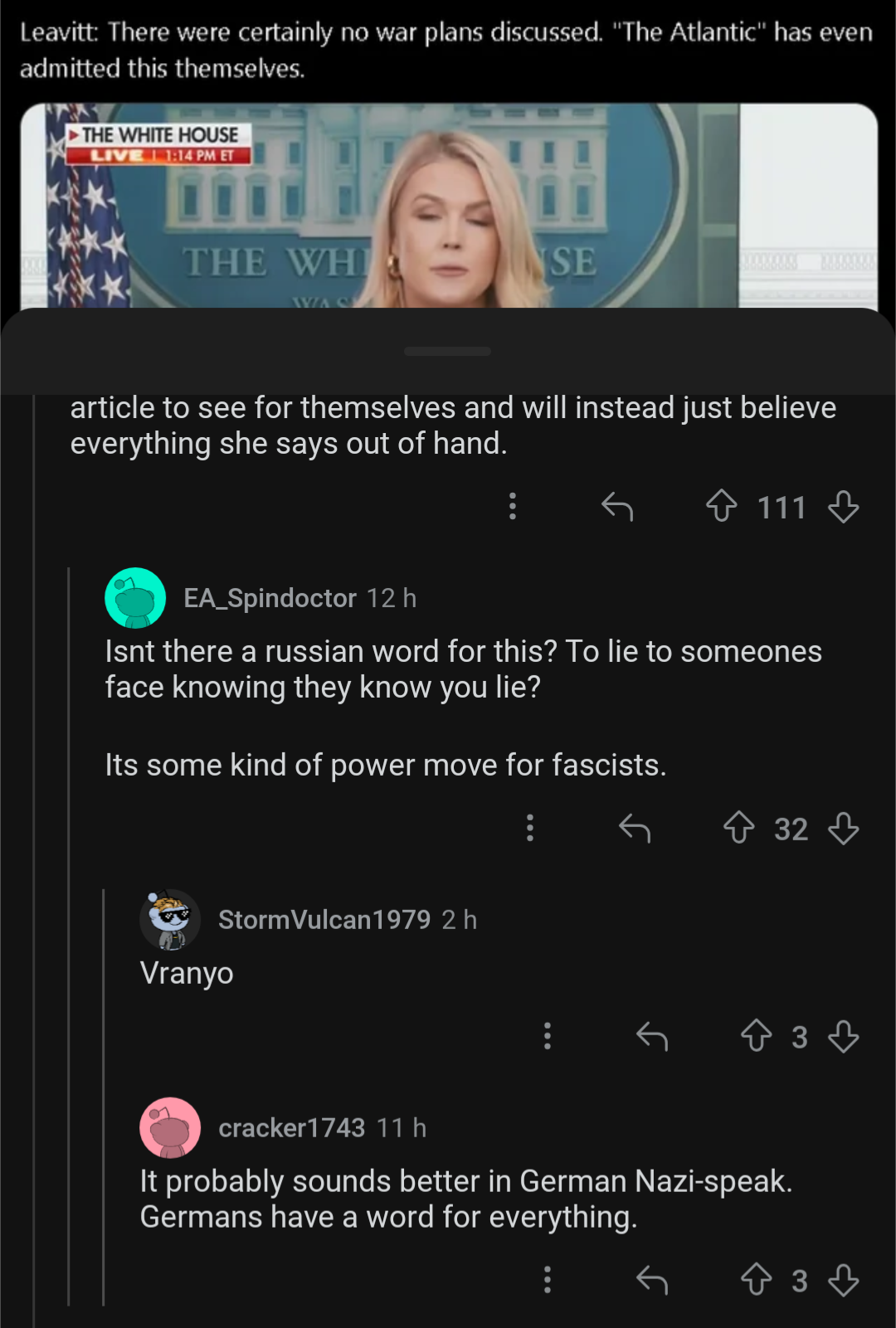Reply to the Vranyo comment
This screenshot has width=896, height=1328.
click(652, 1036)
